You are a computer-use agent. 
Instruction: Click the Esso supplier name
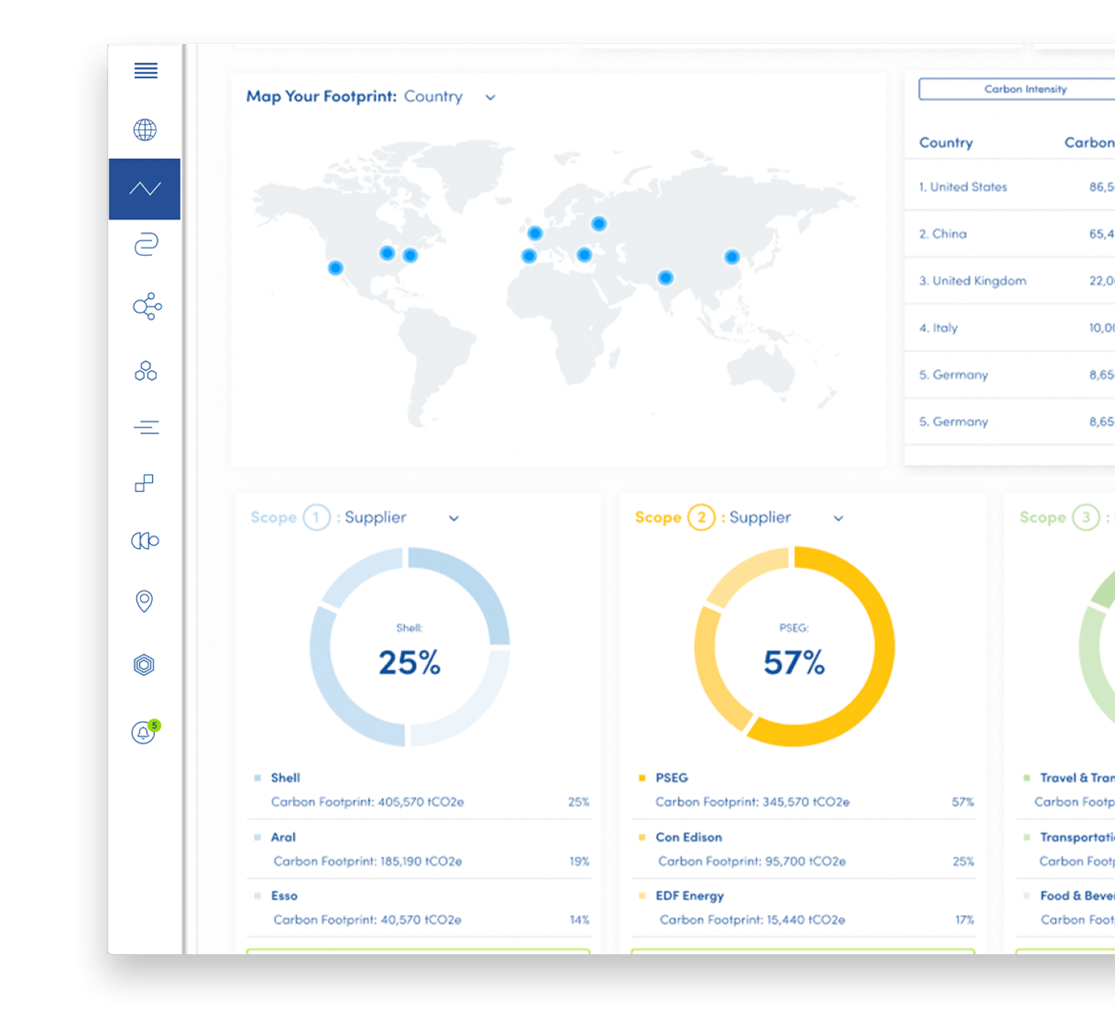tap(284, 896)
